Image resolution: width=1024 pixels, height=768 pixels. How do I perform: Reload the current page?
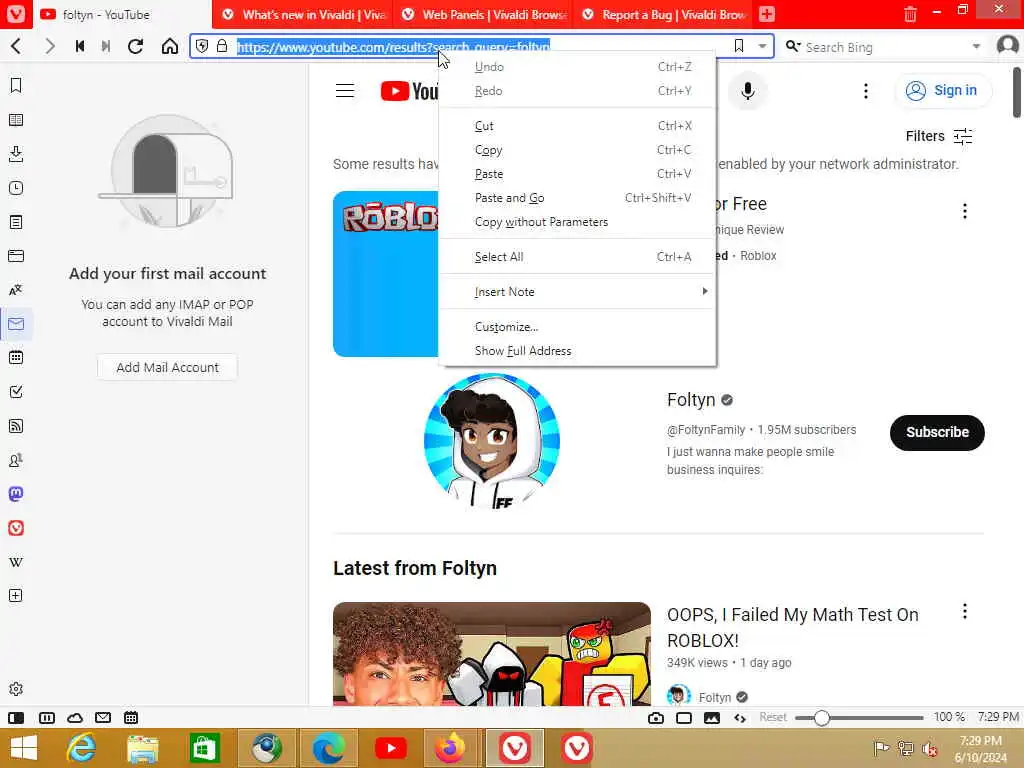pos(136,46)
